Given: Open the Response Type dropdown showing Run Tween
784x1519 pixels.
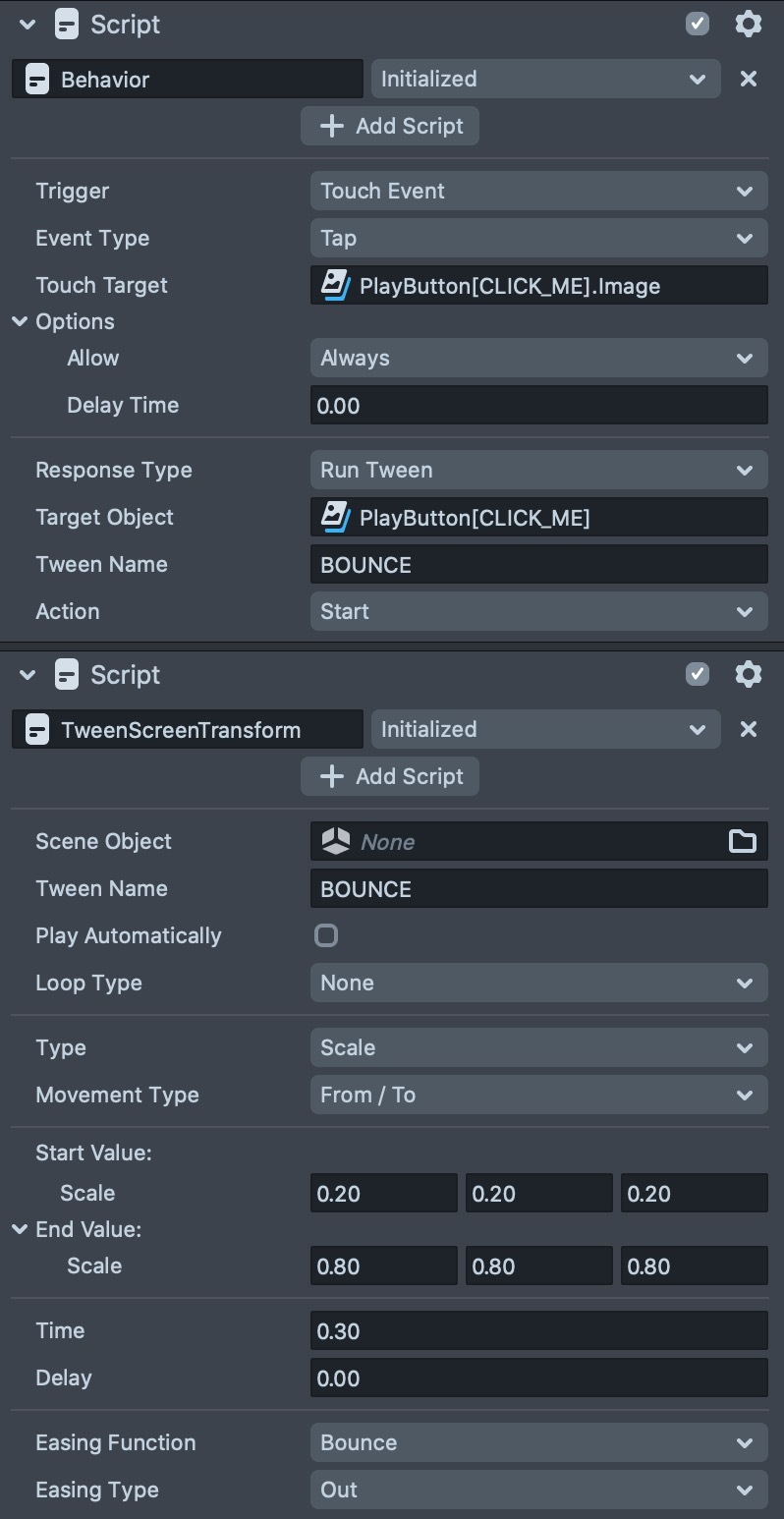Looking at the screenshot, I should point(538,470).
